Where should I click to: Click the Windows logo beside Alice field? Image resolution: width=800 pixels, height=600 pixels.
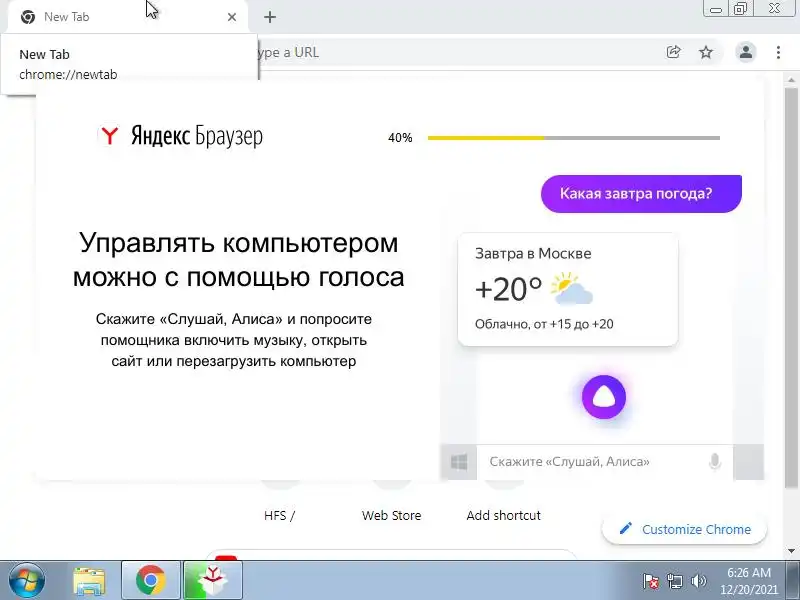(459, 462)
